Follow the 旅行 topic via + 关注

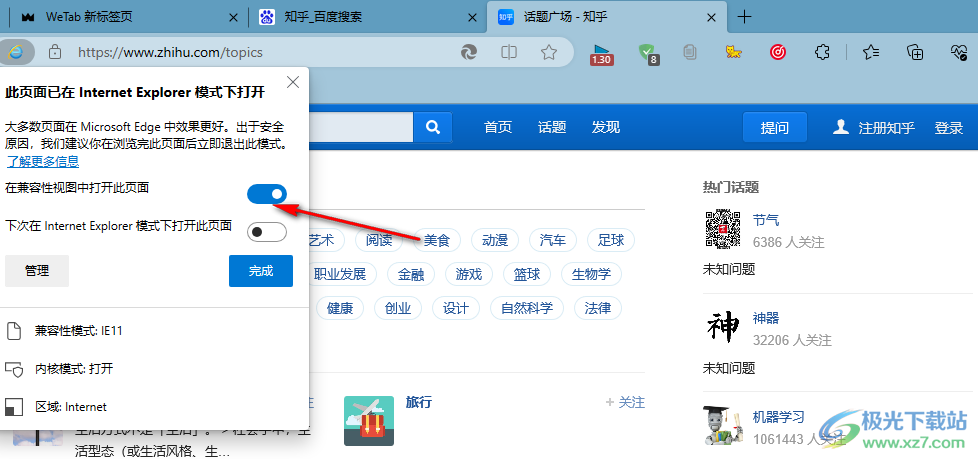[x=625, y=402]
